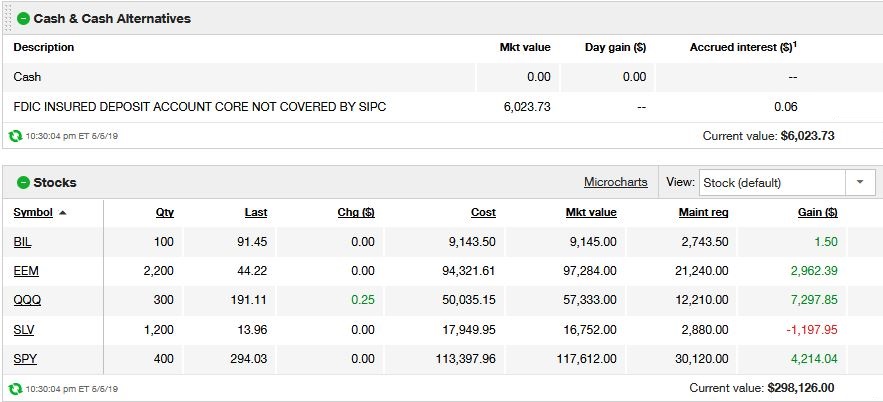The width and height of the screenshot is (883, 402).
Task: Sort stocks by Last price header
Action: pyautogui.click(x=255, y=212)
